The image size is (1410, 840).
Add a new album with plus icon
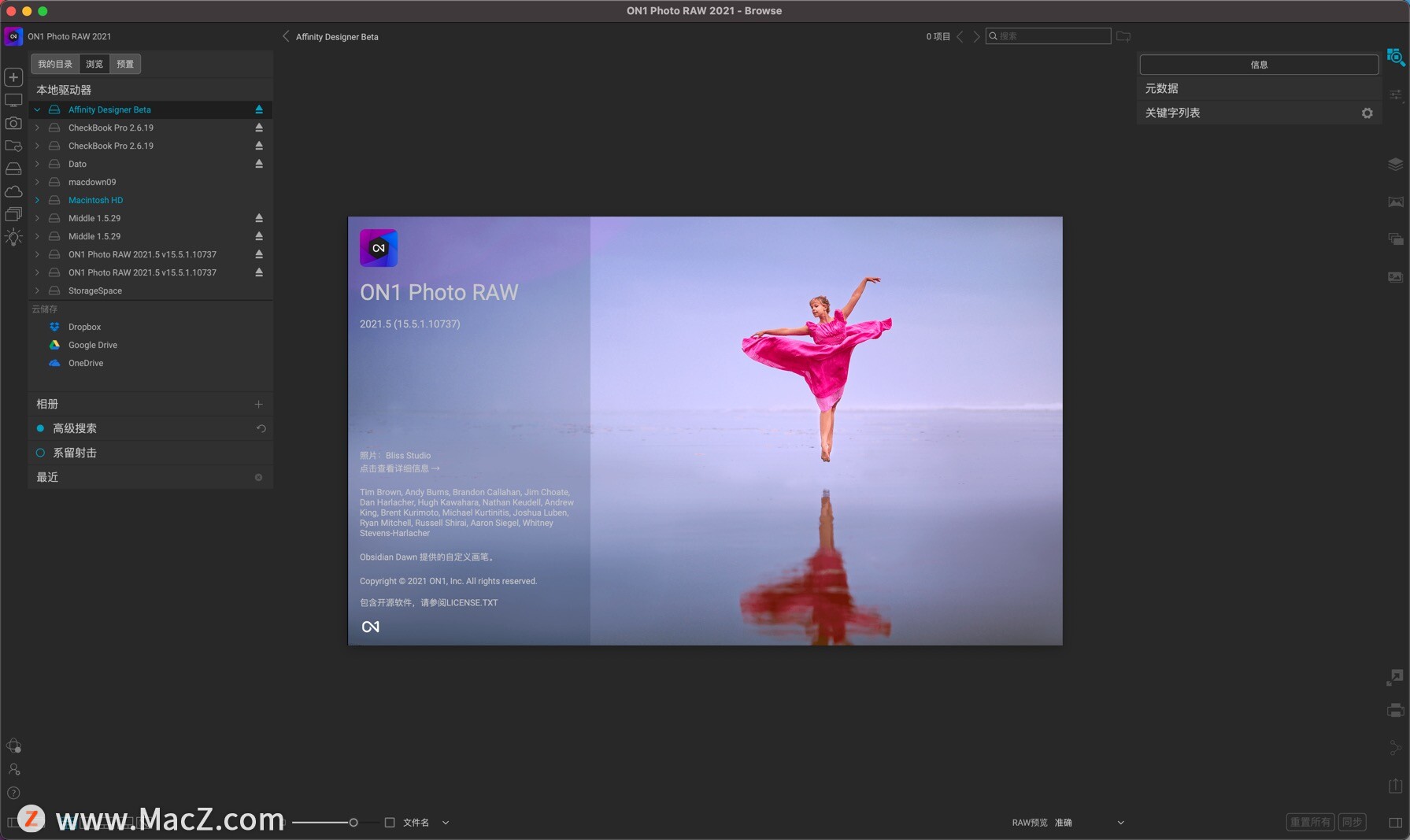[258, 404]
